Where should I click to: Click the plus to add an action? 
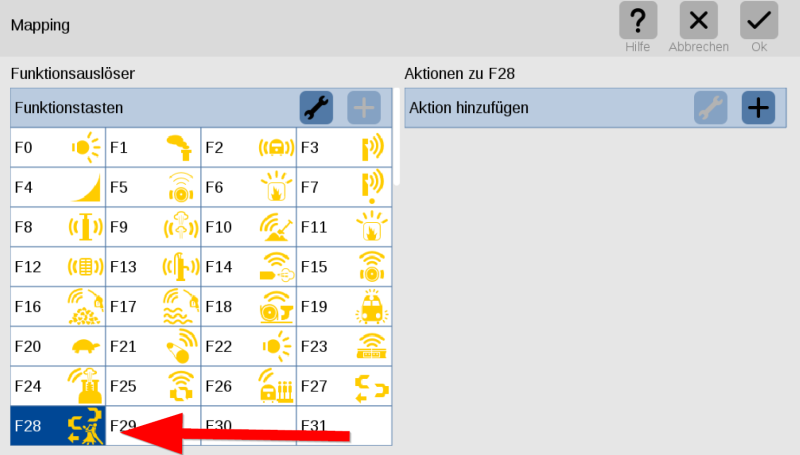tap(758, 108)
